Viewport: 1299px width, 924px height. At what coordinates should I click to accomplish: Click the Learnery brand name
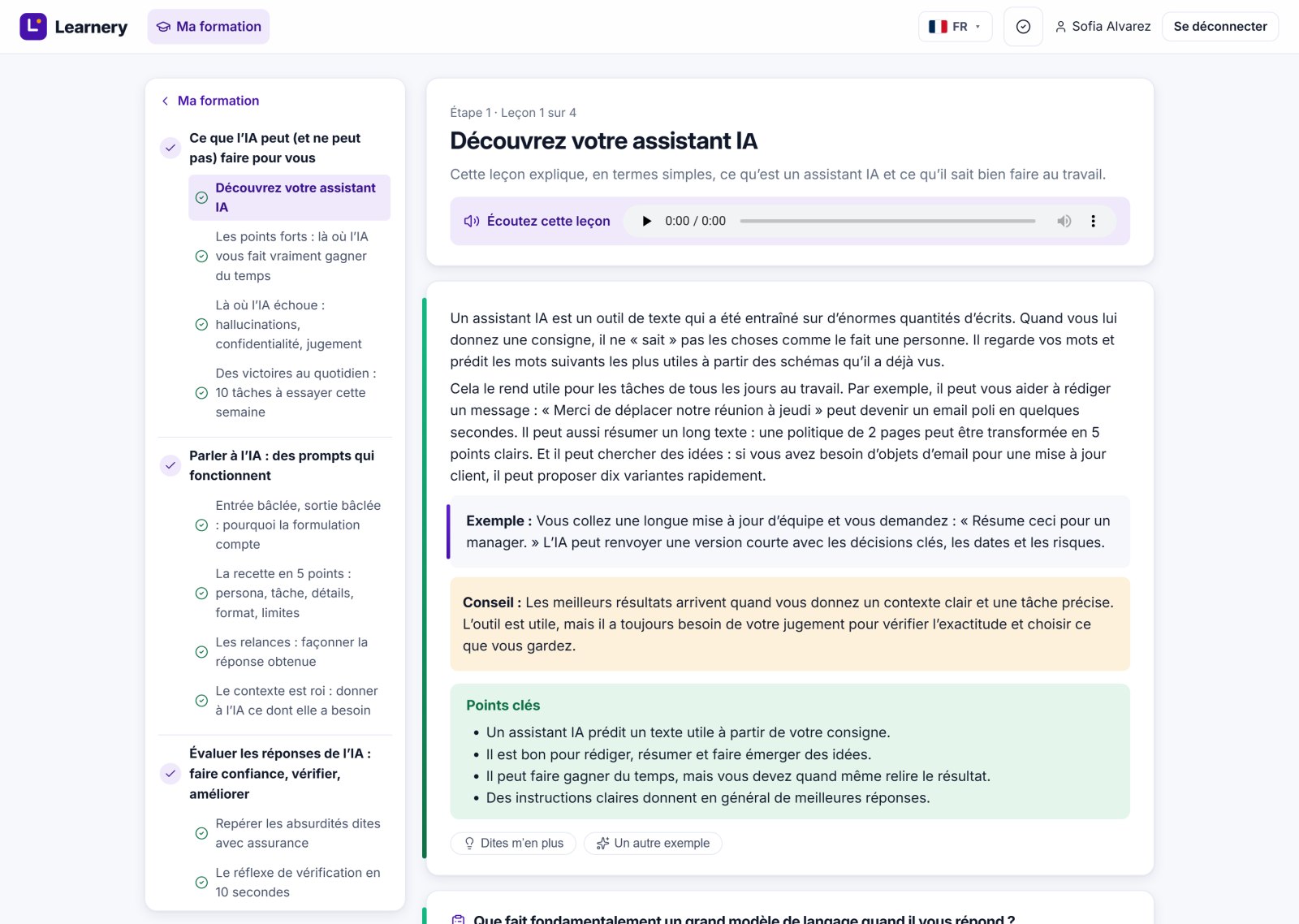coord(91,27)
